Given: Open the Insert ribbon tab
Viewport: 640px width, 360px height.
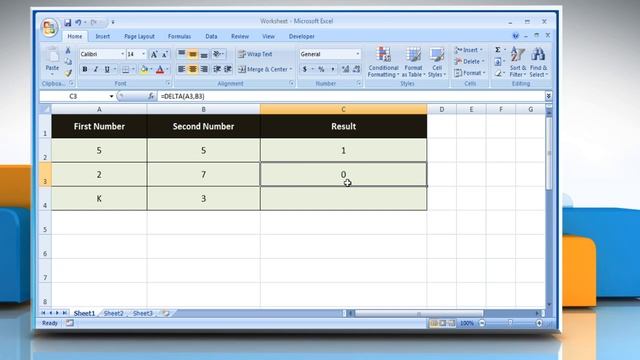Looking at the screenshot, I should (x=102, y=36).
